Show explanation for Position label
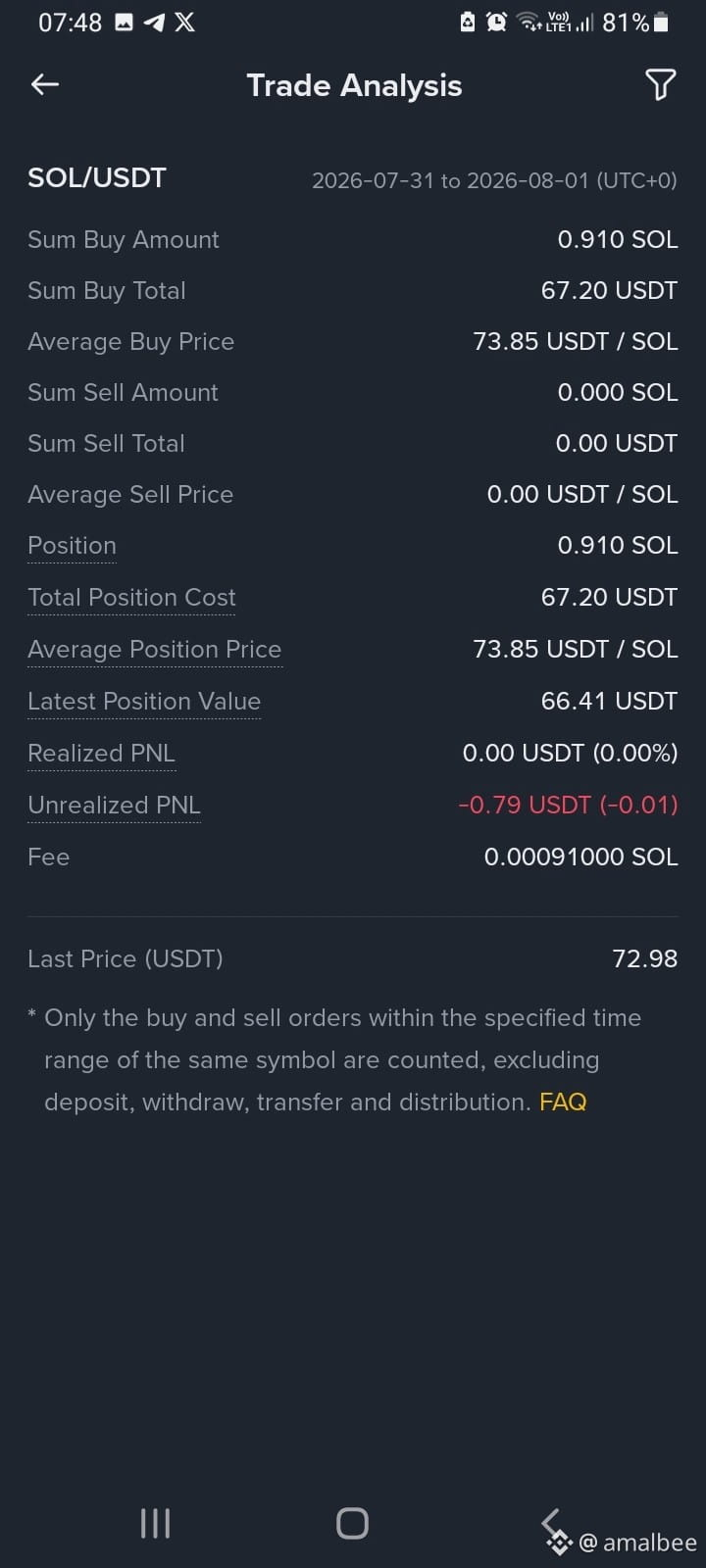 [x=72, y=546]
